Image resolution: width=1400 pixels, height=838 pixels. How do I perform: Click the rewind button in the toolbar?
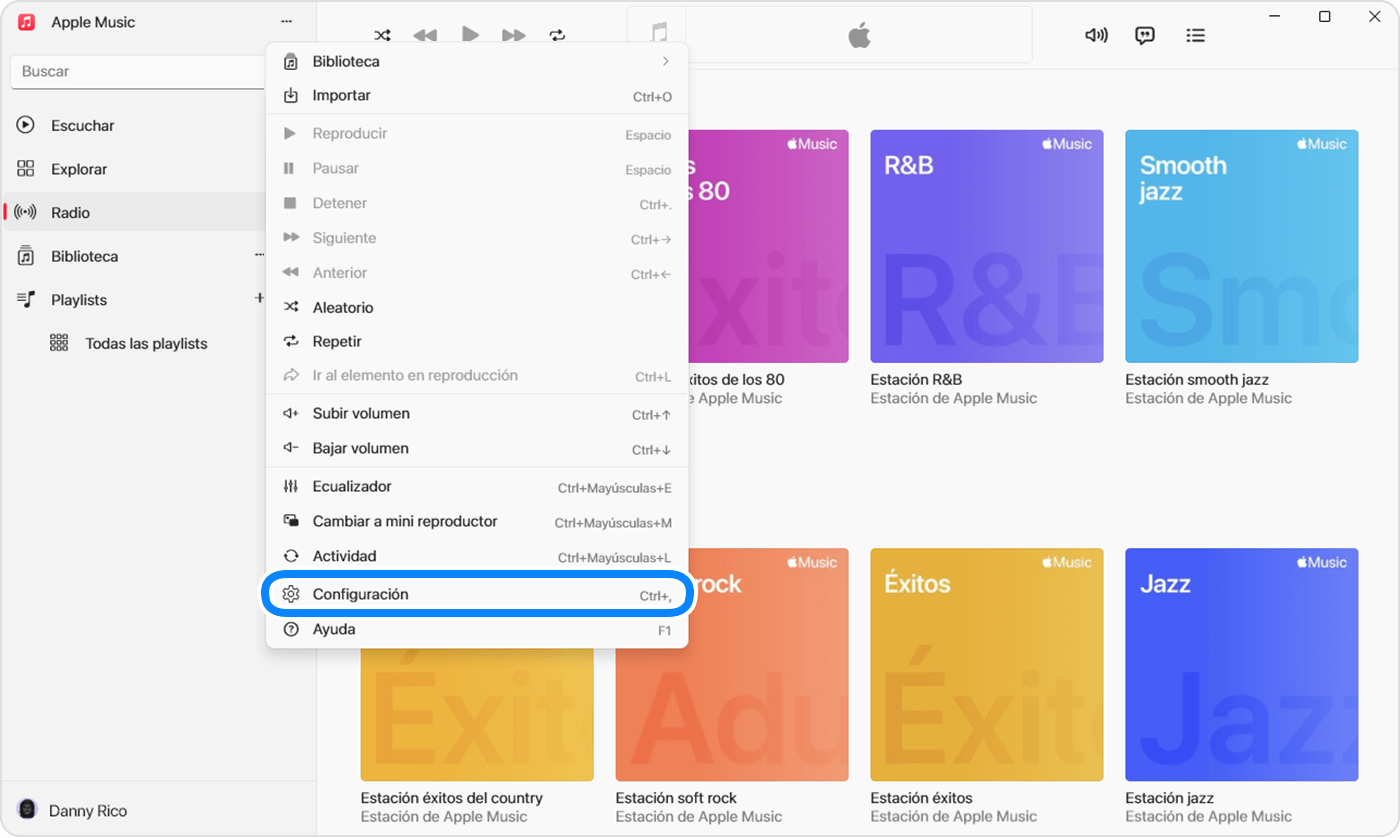tap(425, 35)
